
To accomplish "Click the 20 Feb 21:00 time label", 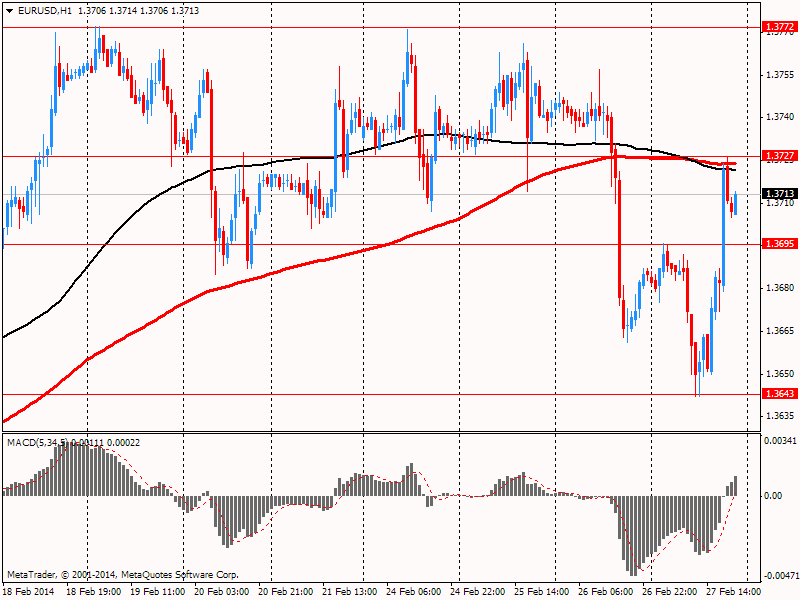I will (x=286, y=591).
